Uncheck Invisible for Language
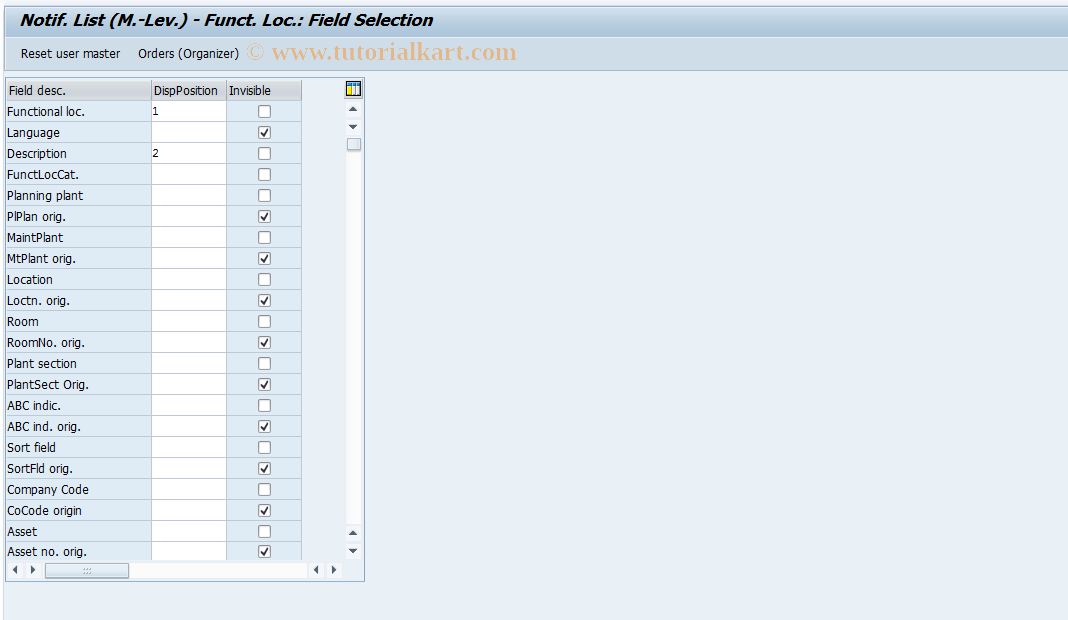This screenshot has height=620, width=1068. tap(264, 133)
